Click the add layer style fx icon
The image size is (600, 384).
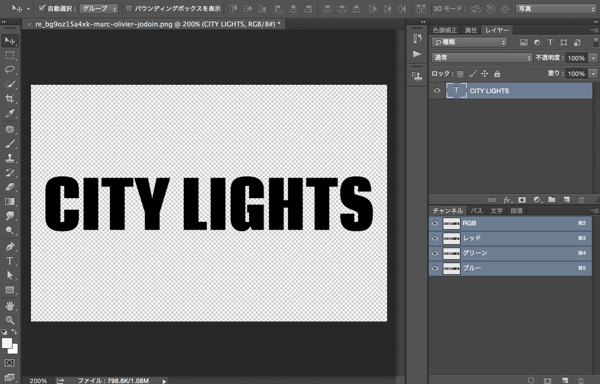point(507,200)
